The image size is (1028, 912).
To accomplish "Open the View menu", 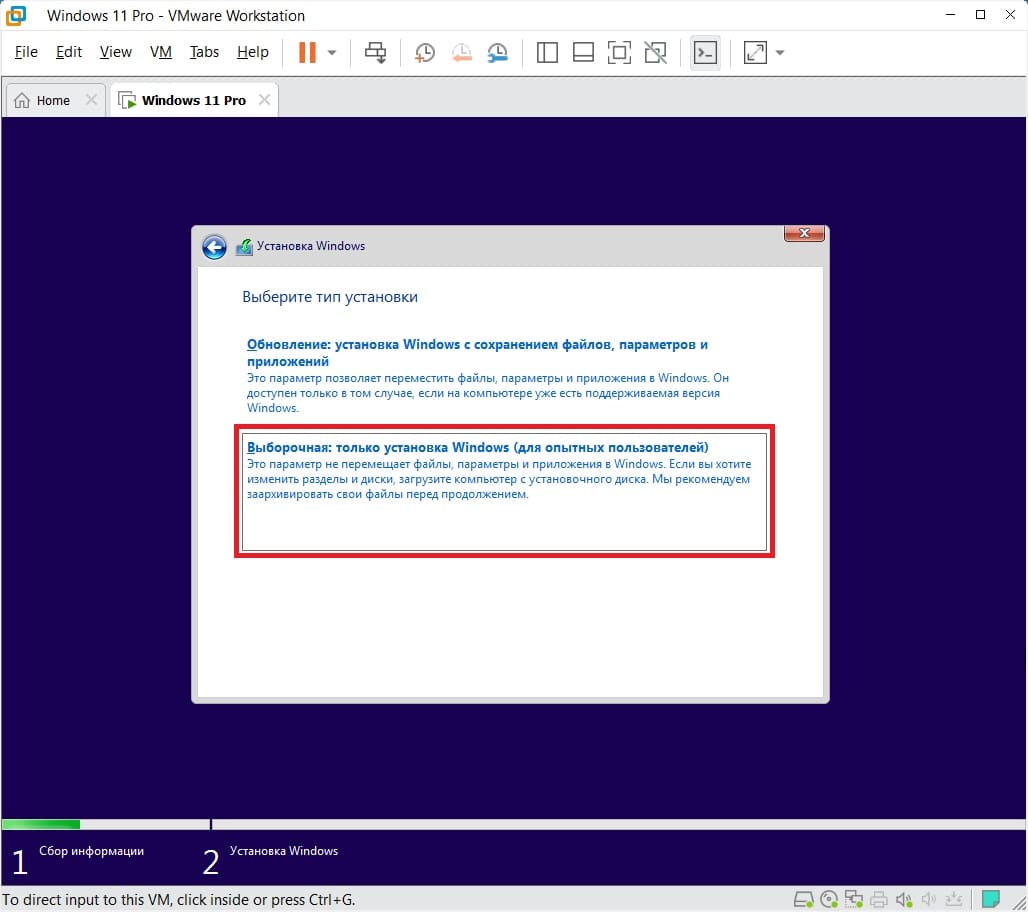I will coord(115,52).
